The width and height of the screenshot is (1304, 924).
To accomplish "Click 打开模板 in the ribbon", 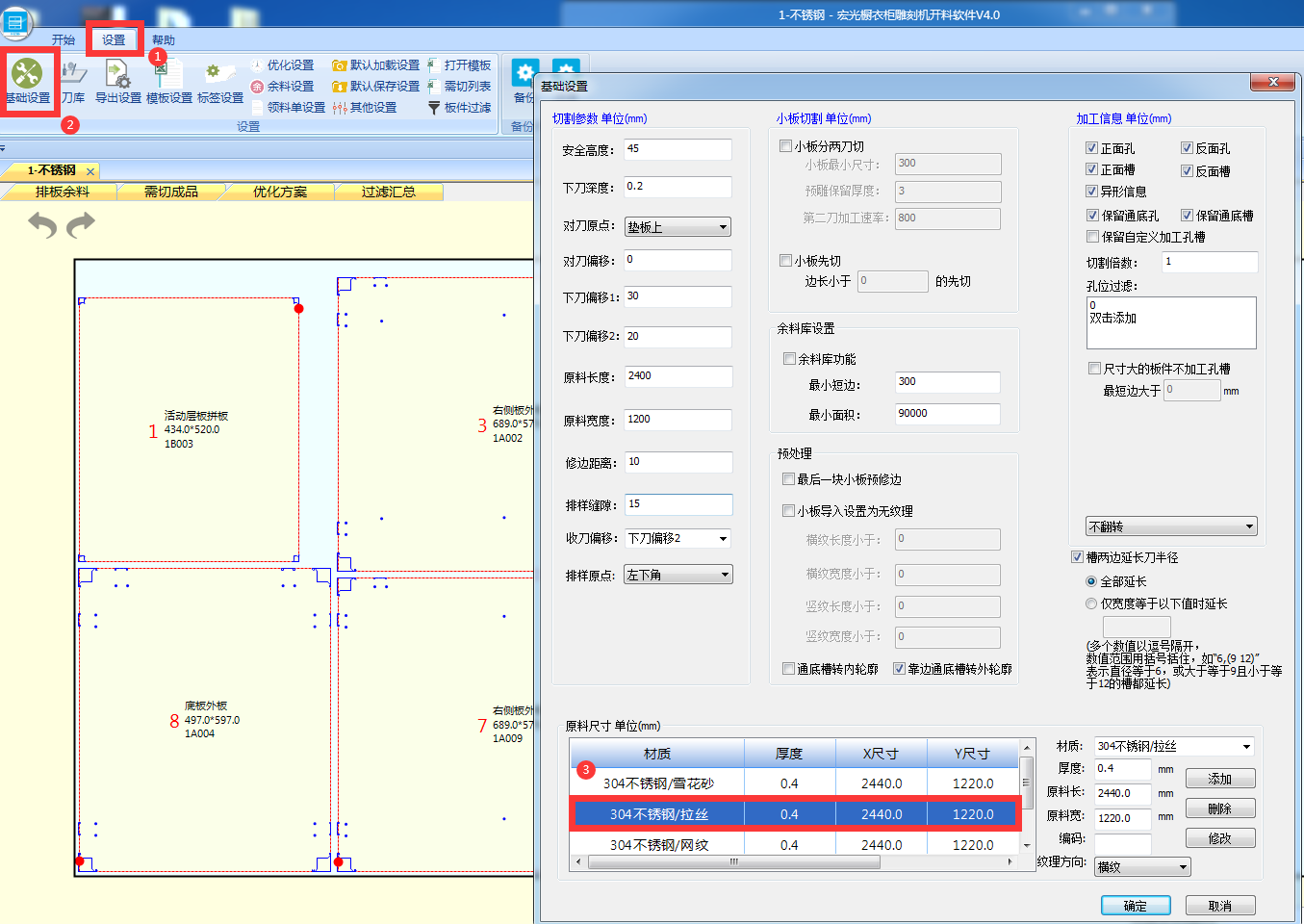I will coord(459,65).
